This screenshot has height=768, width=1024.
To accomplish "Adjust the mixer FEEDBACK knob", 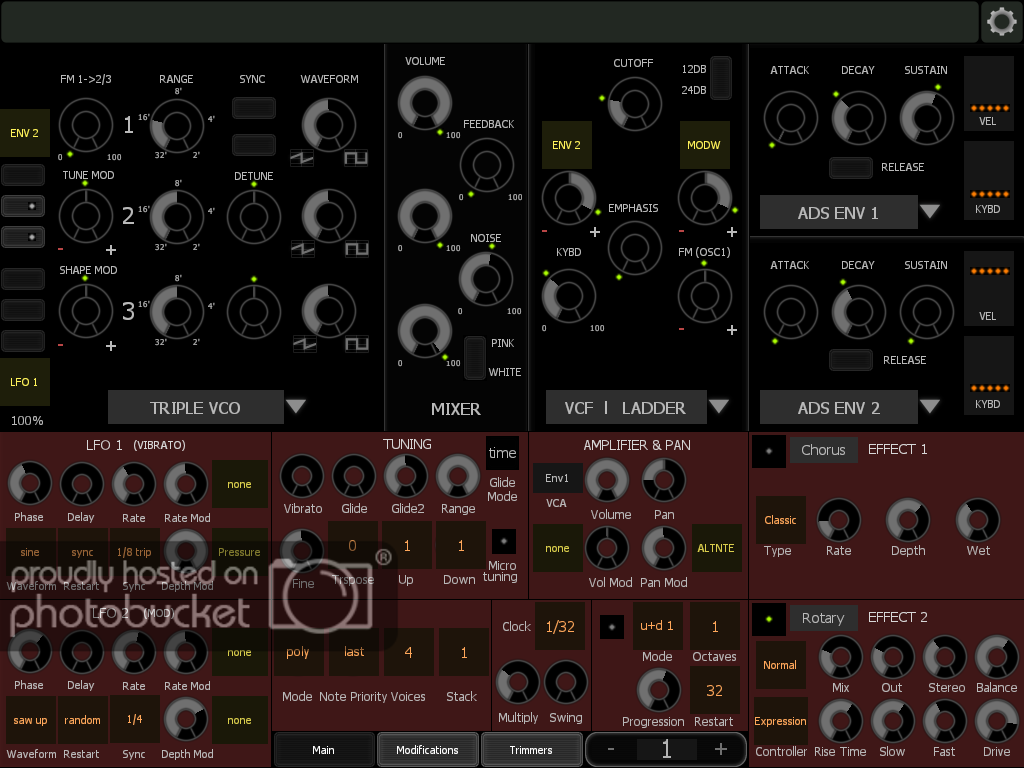I will [x=487, y=165].
